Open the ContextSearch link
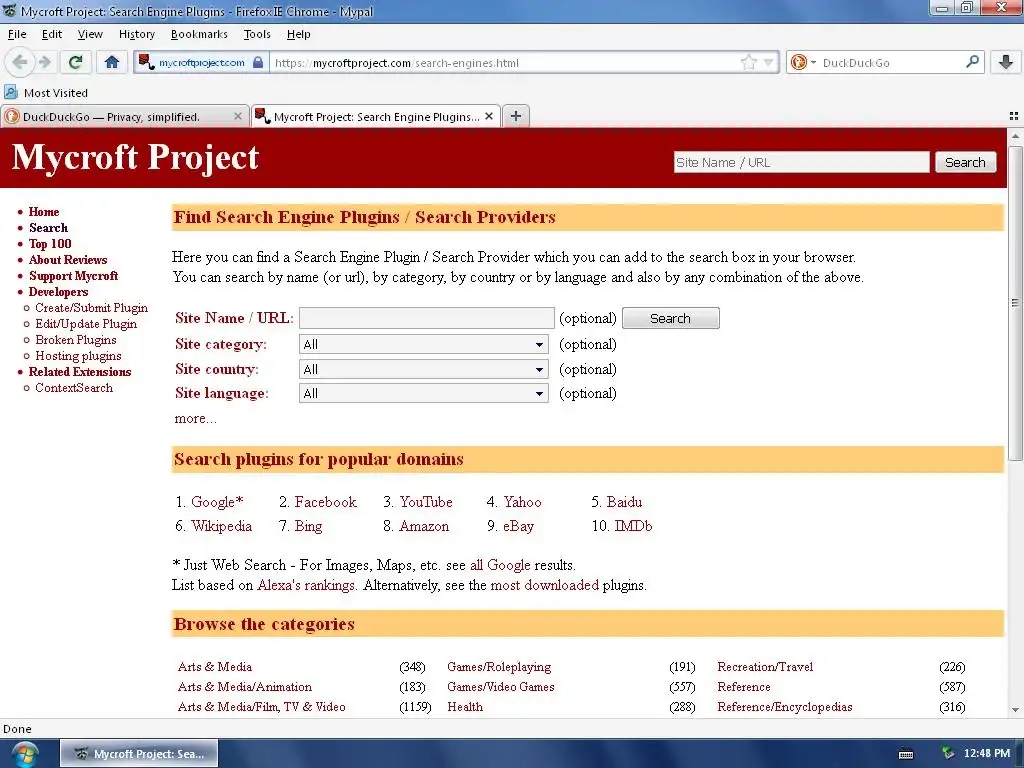The height and width of the screenshot is (768, 1024). click(74, 388)
